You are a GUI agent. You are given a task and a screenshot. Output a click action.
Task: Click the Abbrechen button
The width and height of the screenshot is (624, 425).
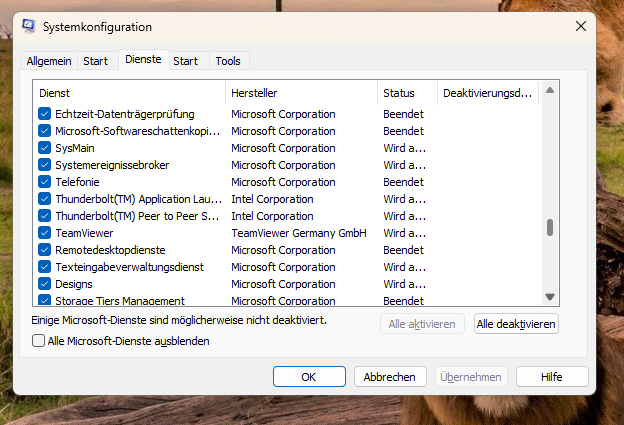pos(389,377)
